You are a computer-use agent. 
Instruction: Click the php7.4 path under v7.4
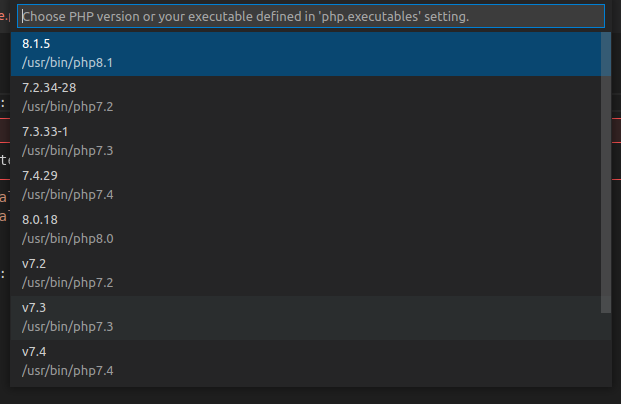(67, 370)
